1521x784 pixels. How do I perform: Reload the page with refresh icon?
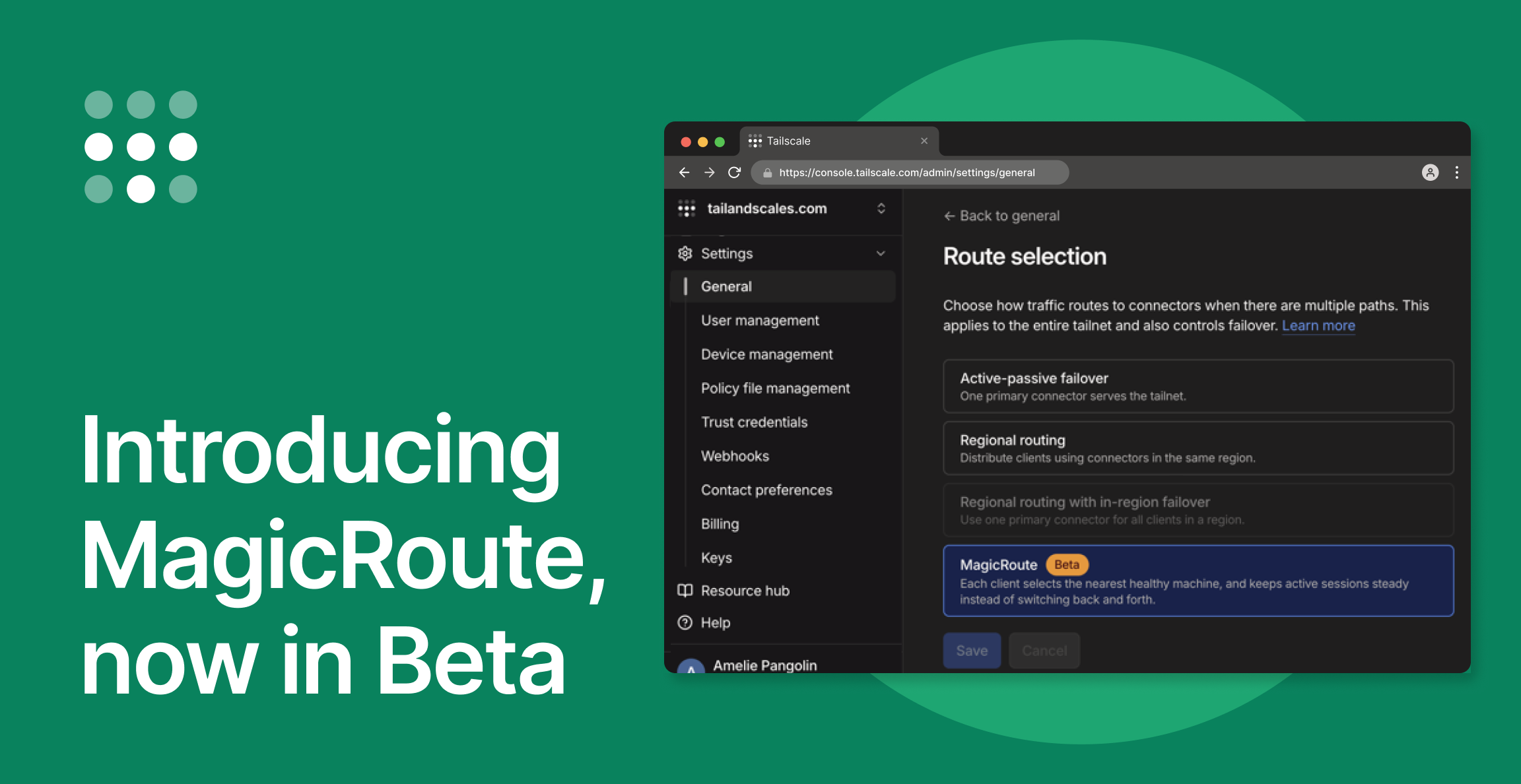(x=734, y=172)
